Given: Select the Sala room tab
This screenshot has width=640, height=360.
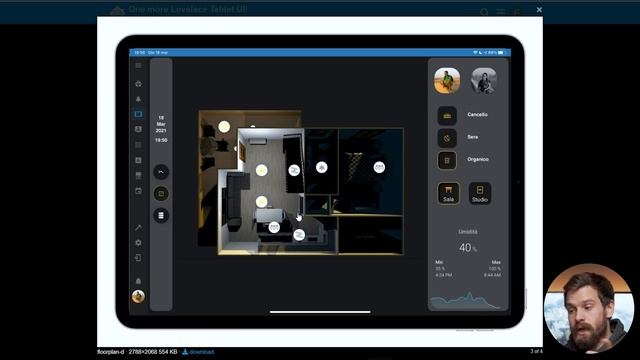Looking at the screenshot, I should tap(449, 193).
